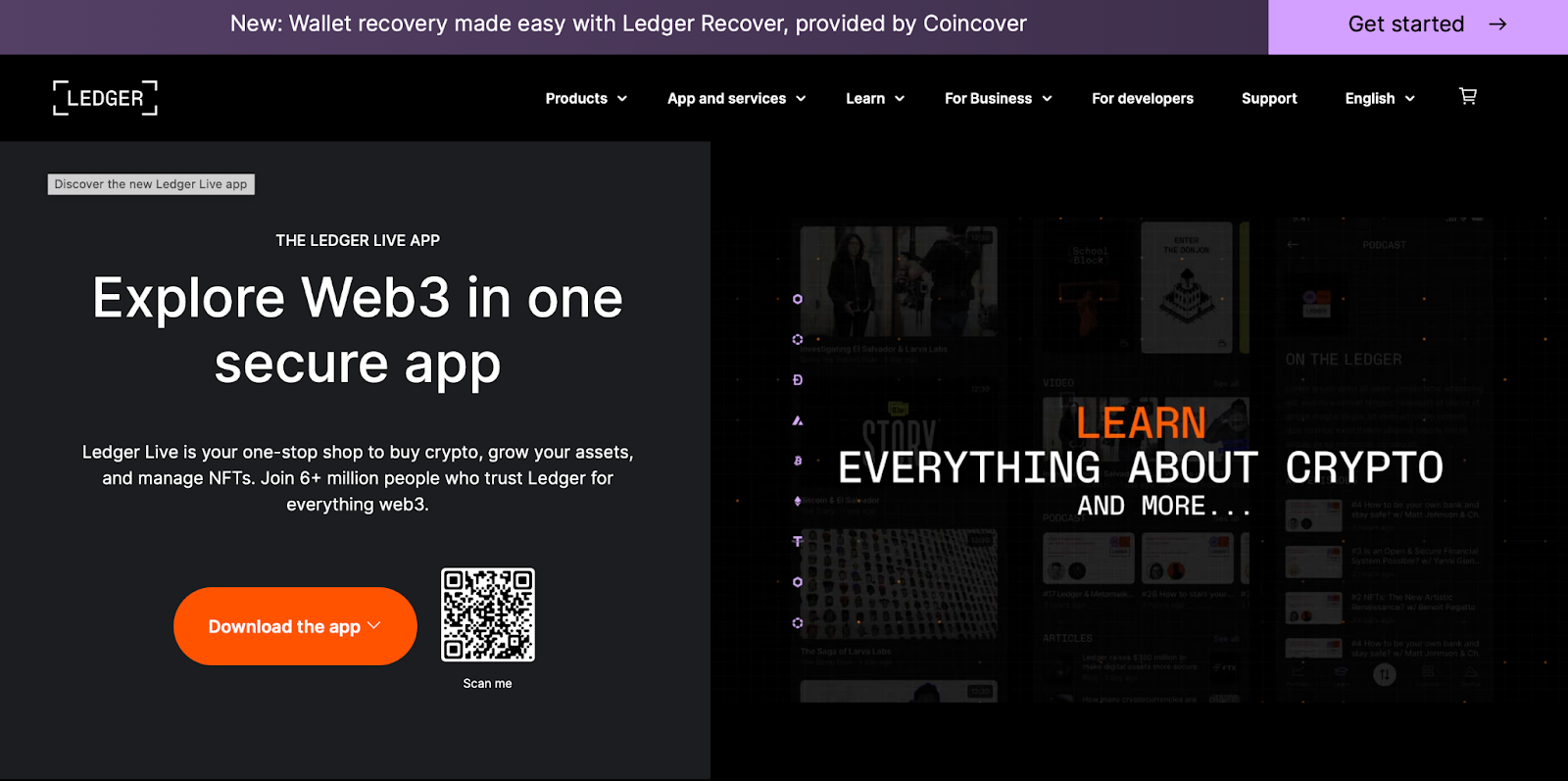Open the For developers page
Screen dimensions: 1568x781
pos(1143,98)
